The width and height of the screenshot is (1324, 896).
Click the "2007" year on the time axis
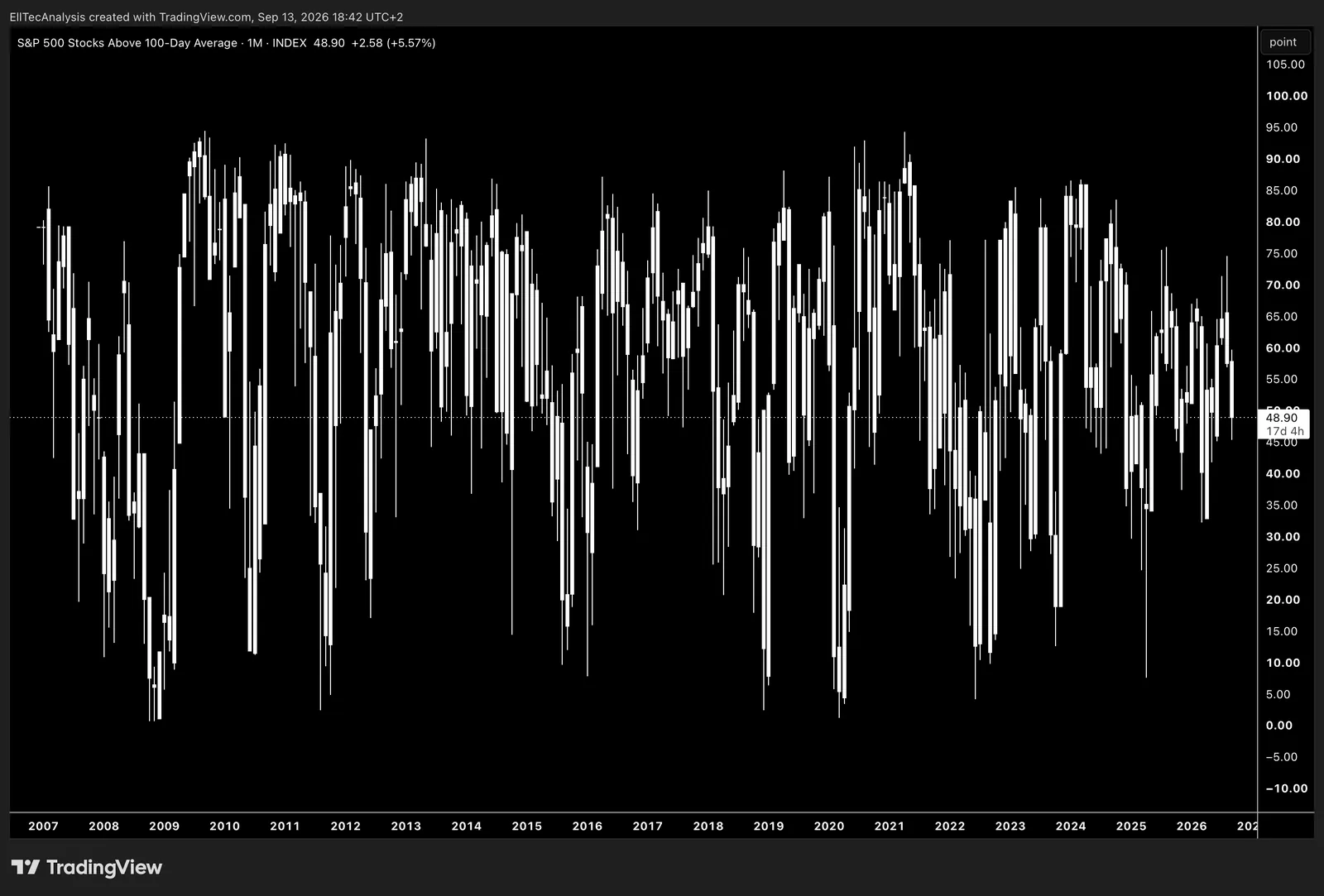point(43,826)
